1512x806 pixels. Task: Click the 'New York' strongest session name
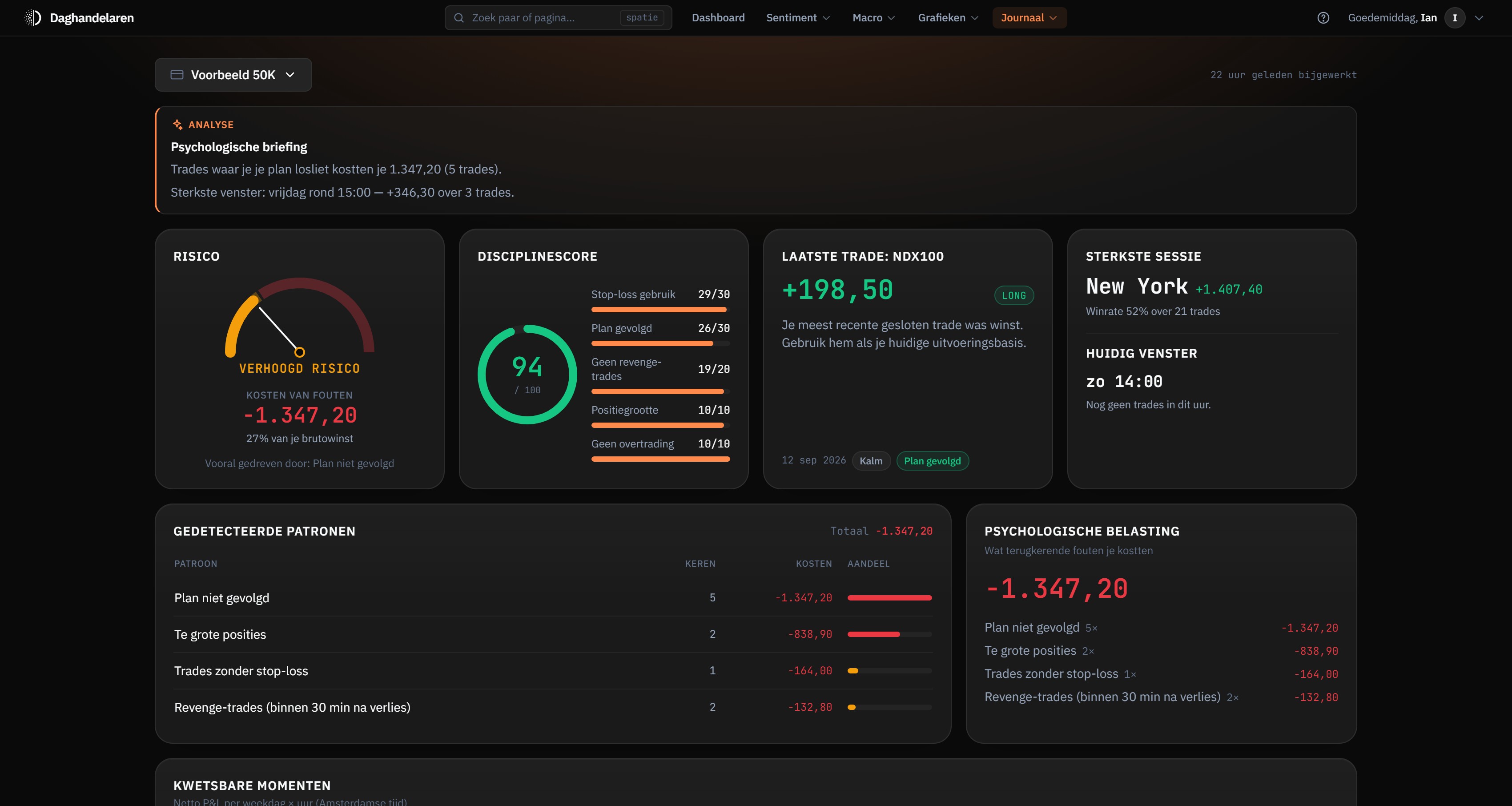pyautogui.click(x=1136, y=286)
